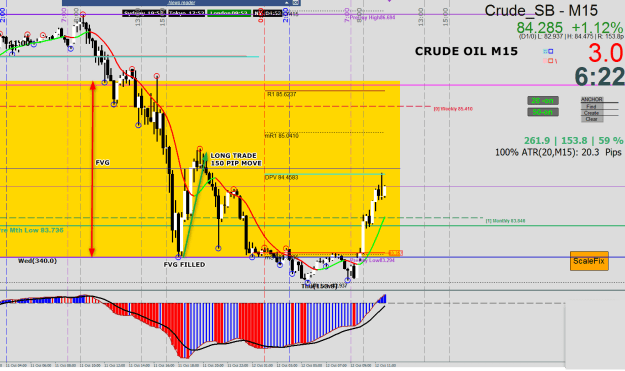The image size is (625, 371).
Task: Click the green Monthly 83.848 level label
Action: point(505,221)
